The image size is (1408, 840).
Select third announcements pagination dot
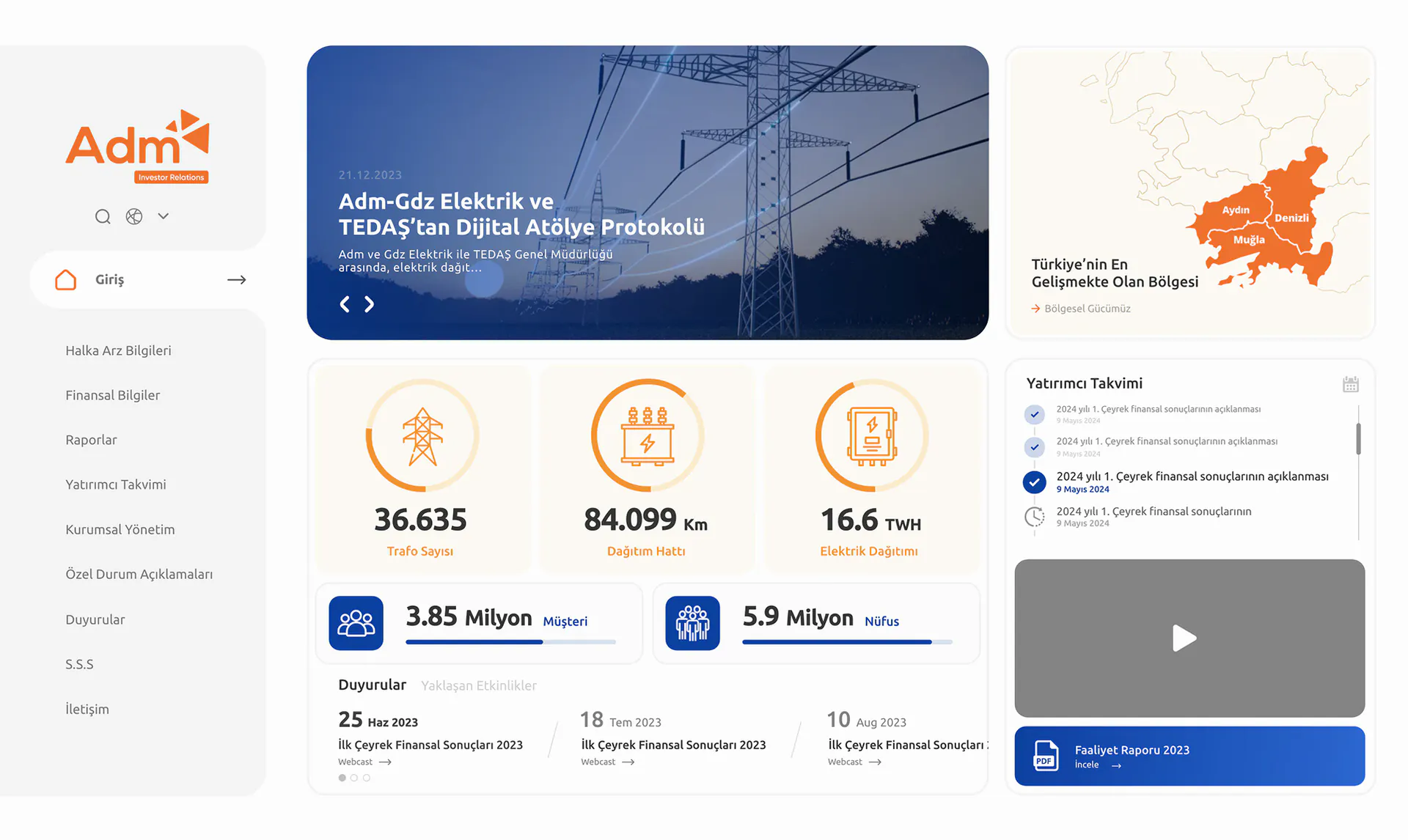[x=367, y=778]
